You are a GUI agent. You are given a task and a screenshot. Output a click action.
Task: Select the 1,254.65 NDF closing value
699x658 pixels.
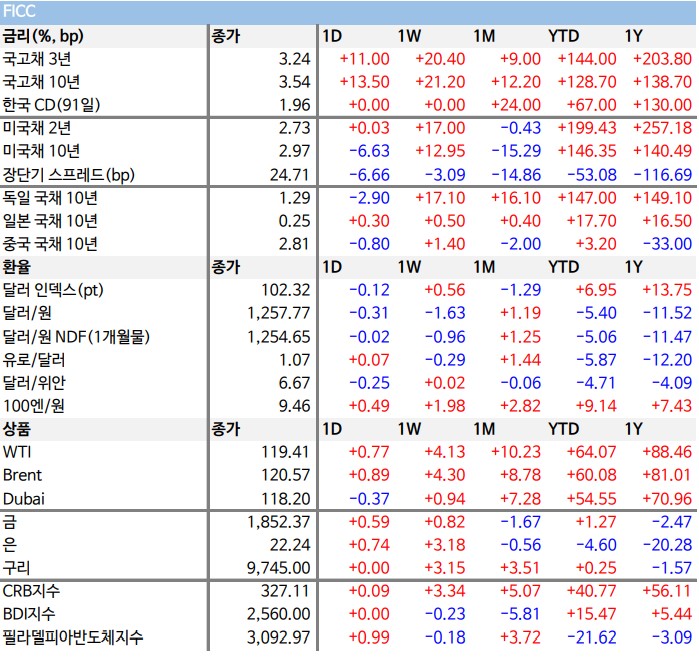click(279, 337)
